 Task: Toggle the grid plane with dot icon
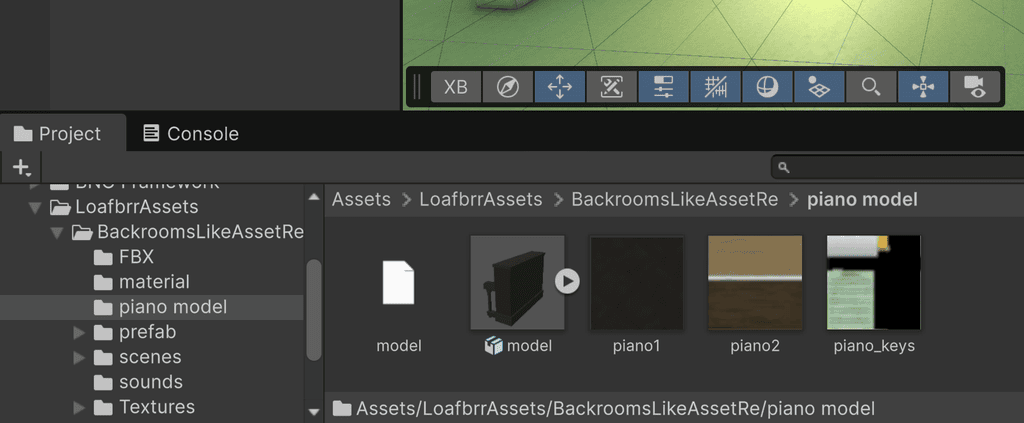coord(819,87)
